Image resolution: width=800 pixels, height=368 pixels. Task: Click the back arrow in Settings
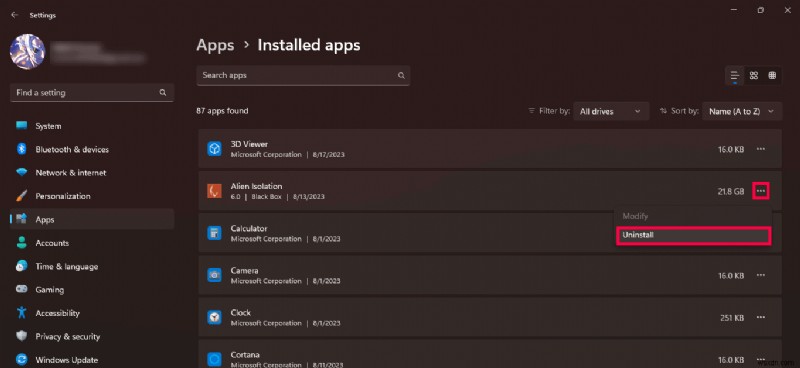click(x=14, y=15)
